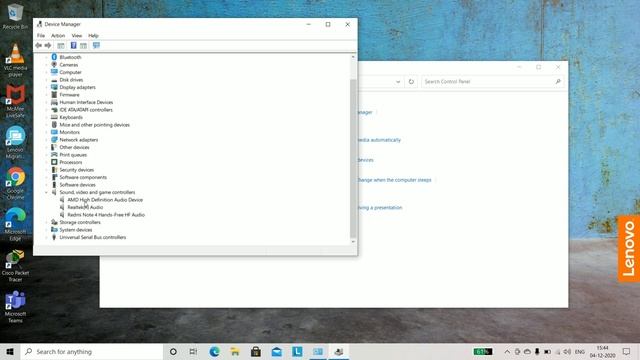Select the Microsoft Teams desktop icon

pyautogui.click(x=16, y=307)
